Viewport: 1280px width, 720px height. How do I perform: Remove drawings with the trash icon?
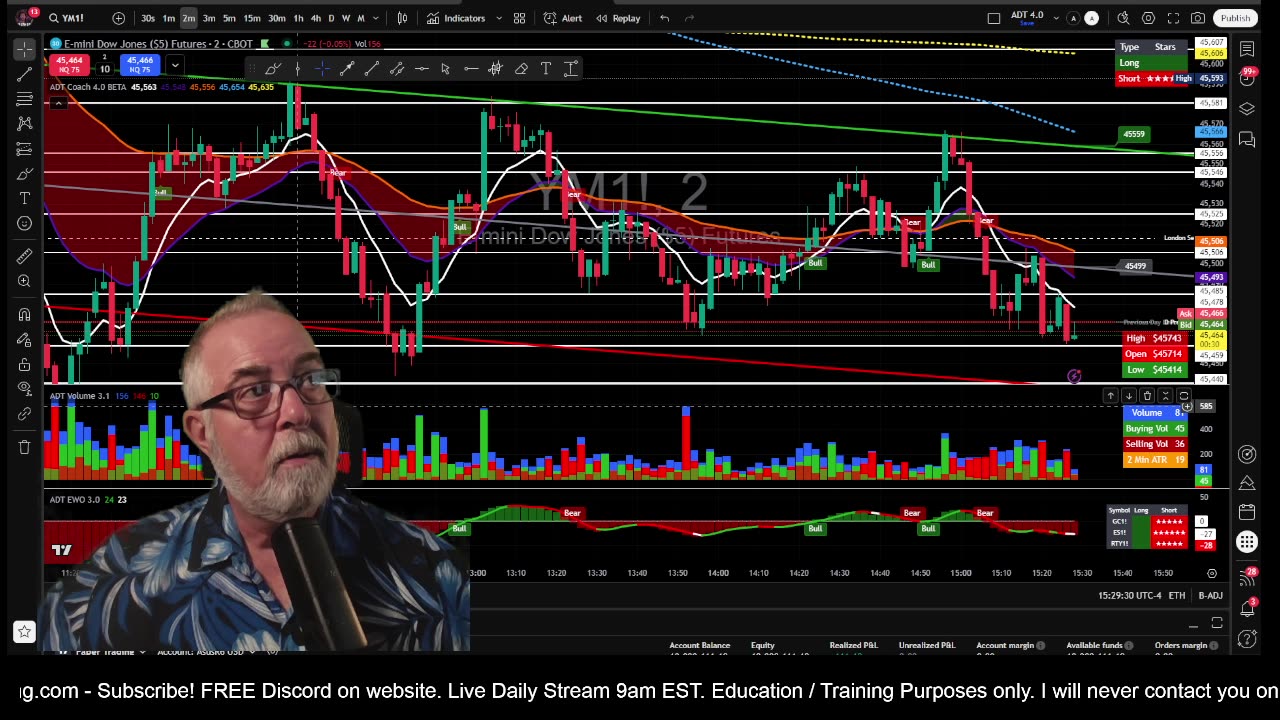24,447
